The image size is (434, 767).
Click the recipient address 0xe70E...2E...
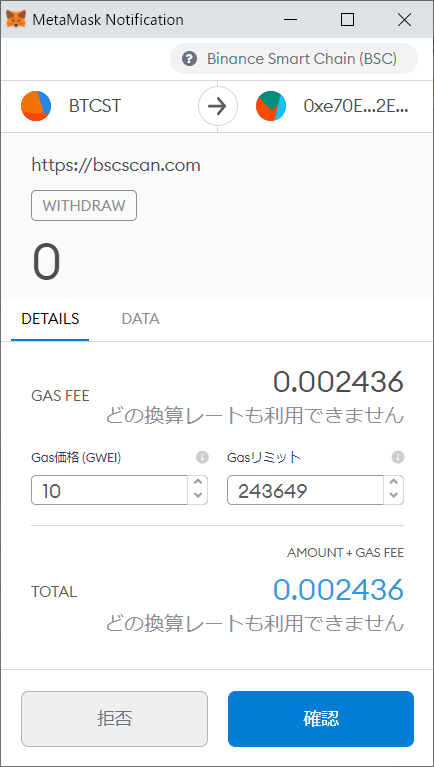click(356, 106)
